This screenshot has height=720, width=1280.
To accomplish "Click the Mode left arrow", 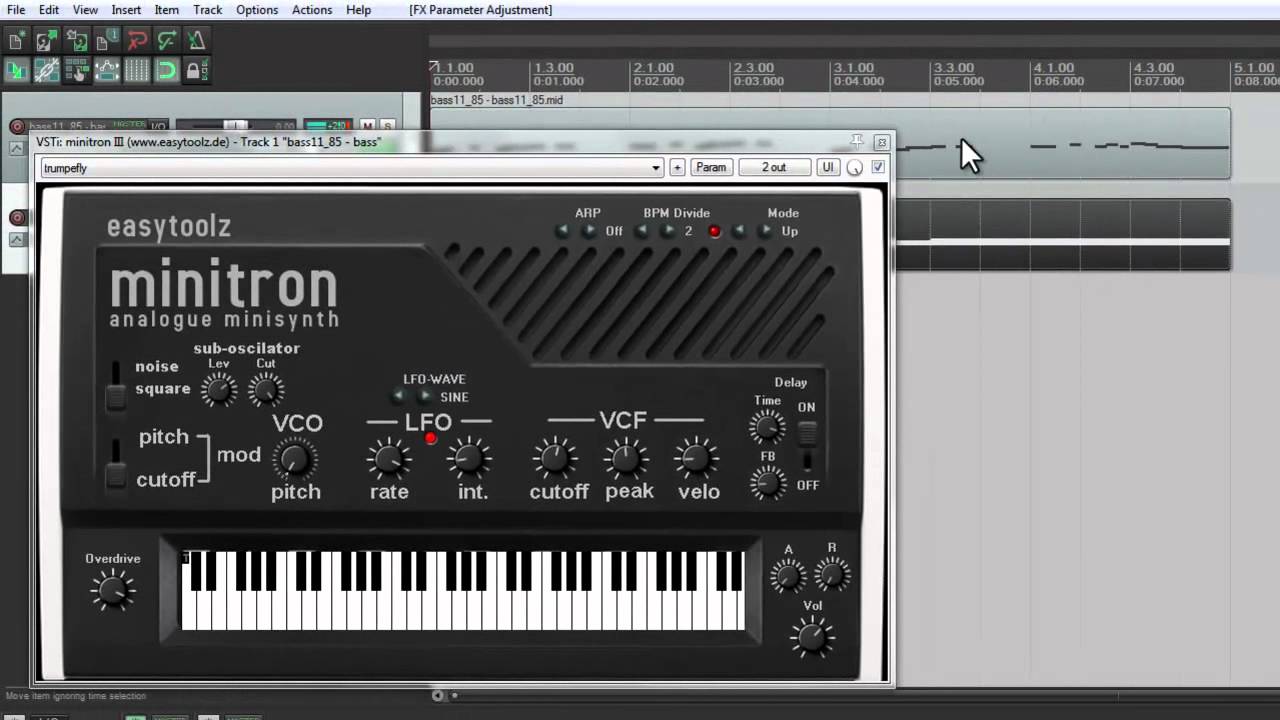I will (739, 231).
